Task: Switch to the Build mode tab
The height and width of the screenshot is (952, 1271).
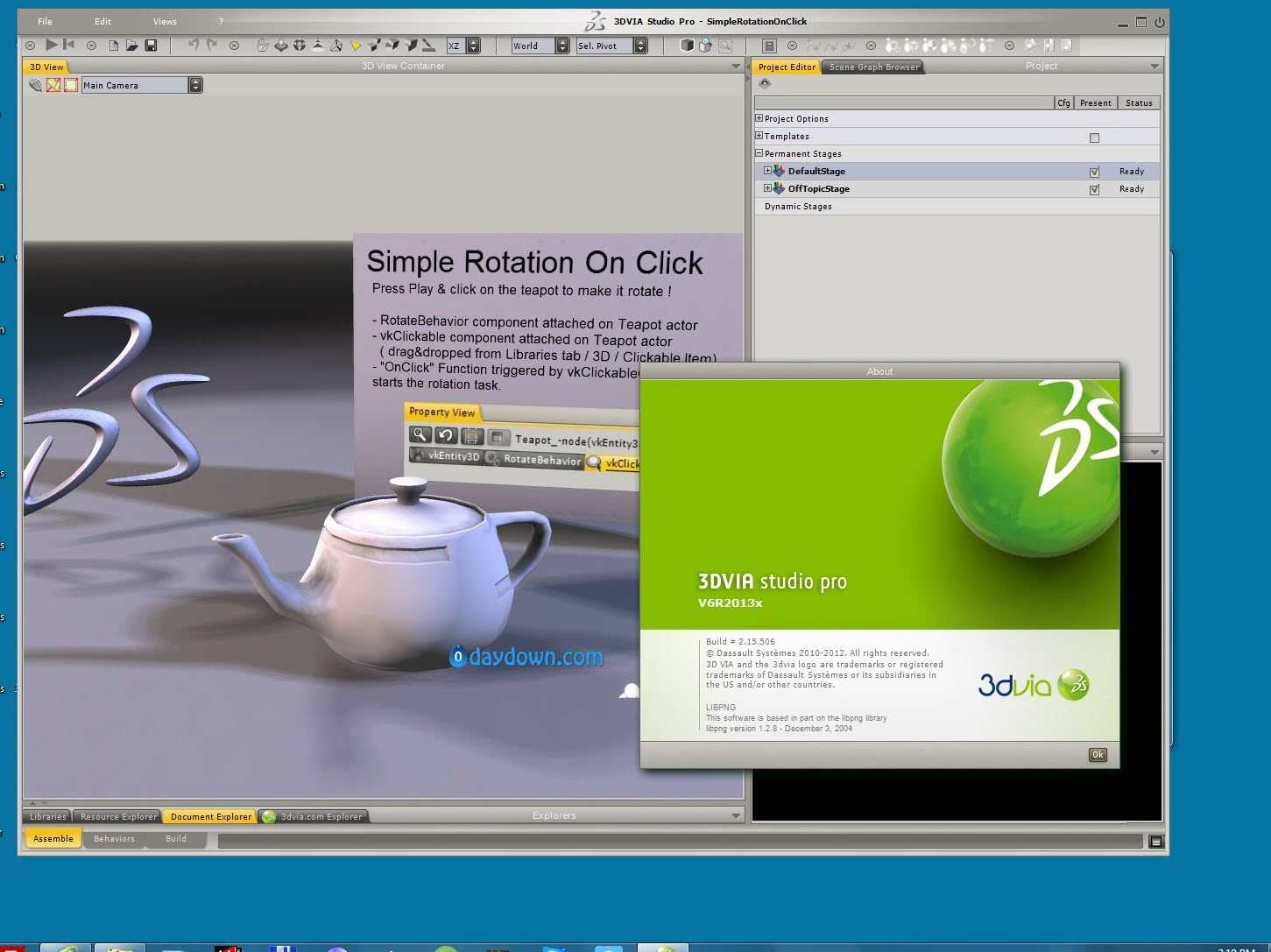Action: click(176, 838)
